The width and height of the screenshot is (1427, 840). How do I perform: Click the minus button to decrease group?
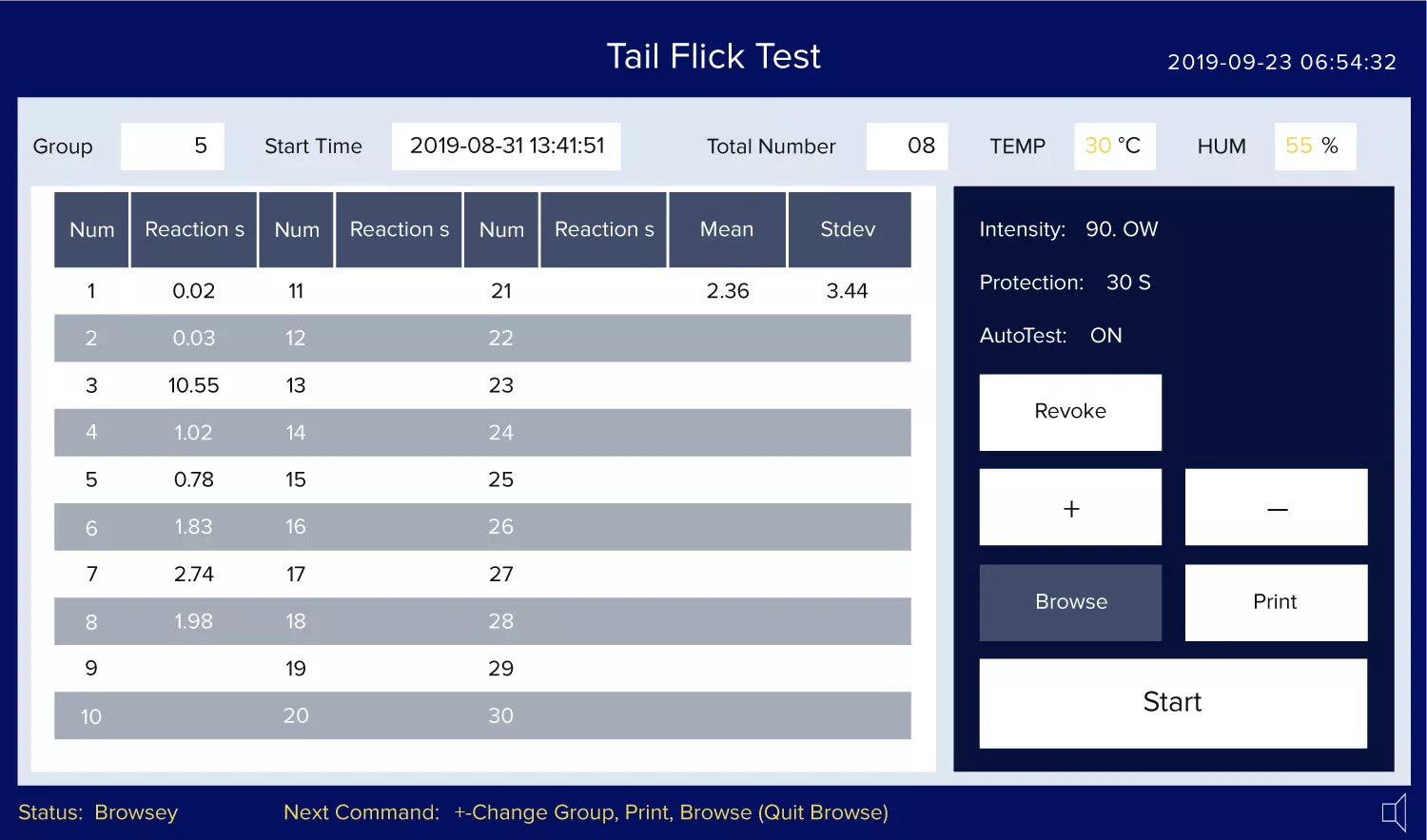coord(1276,507)
